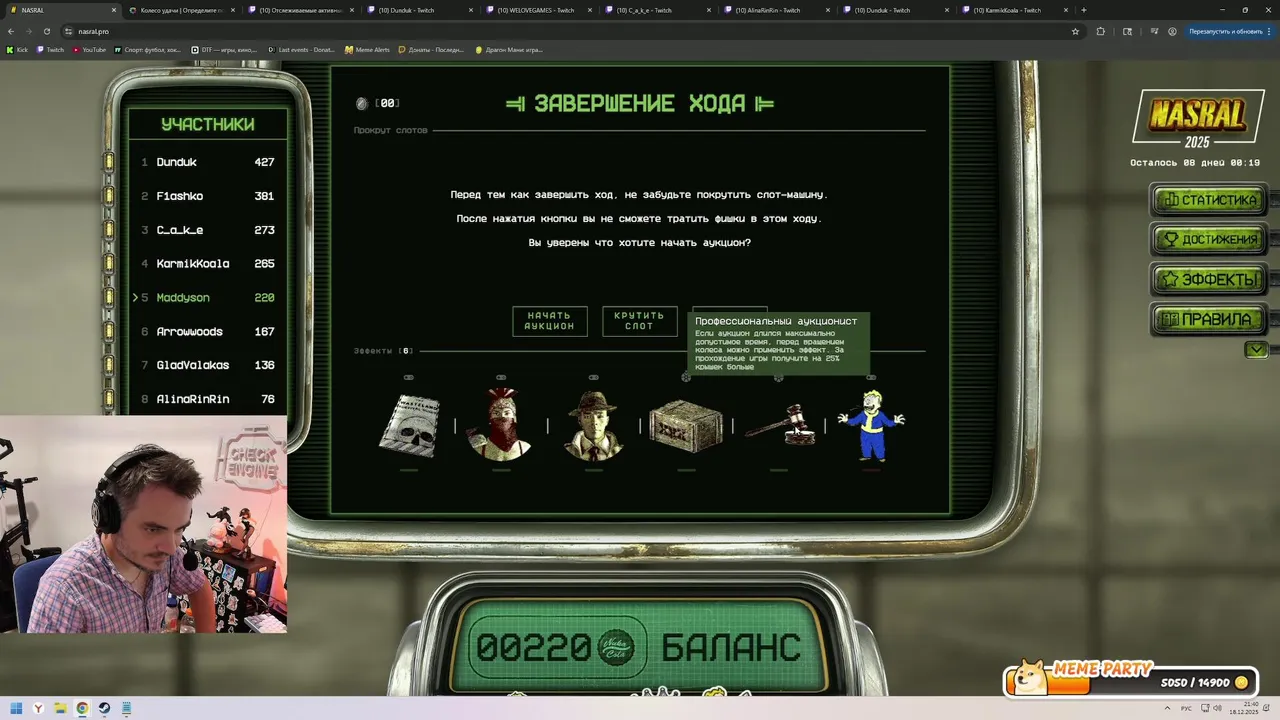Click the РУС language indicator in tray
This screenshot has height=720, width=1280.
pos(1187,709)
